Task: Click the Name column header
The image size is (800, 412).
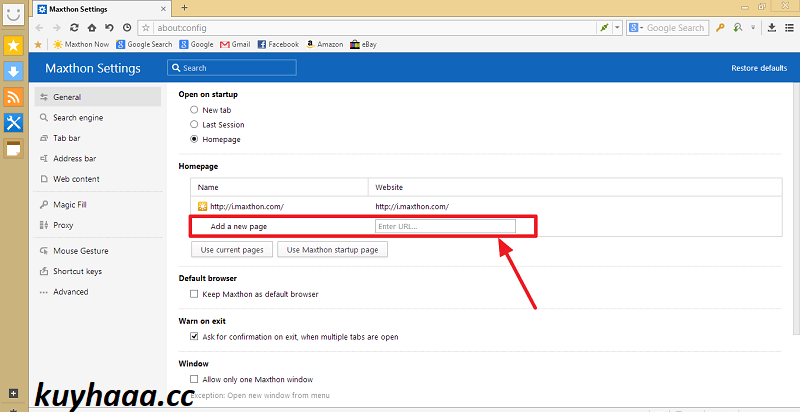Action: point(208,187)
